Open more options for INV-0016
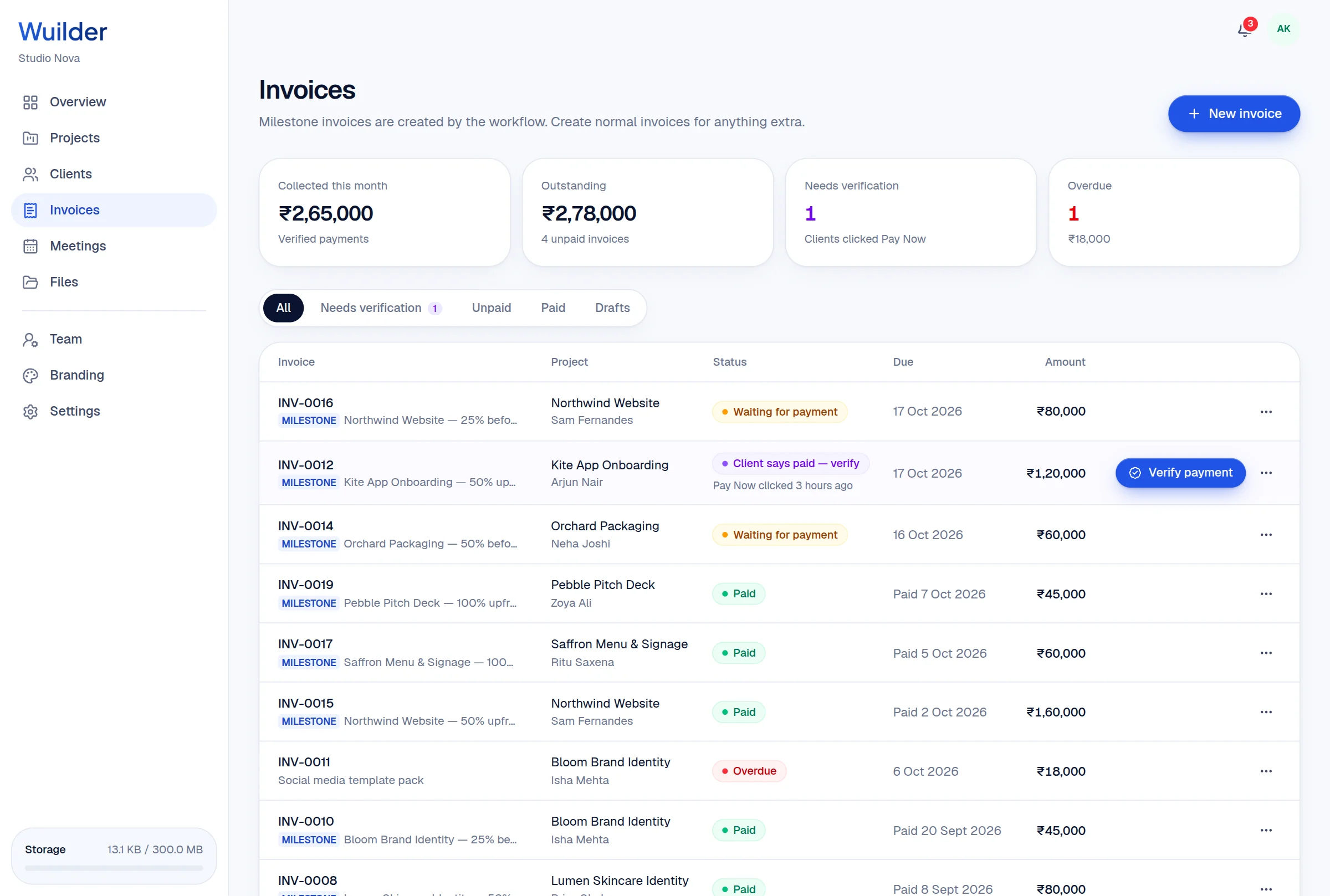This screenshot has width=1330, height=896. (1266, 412)
